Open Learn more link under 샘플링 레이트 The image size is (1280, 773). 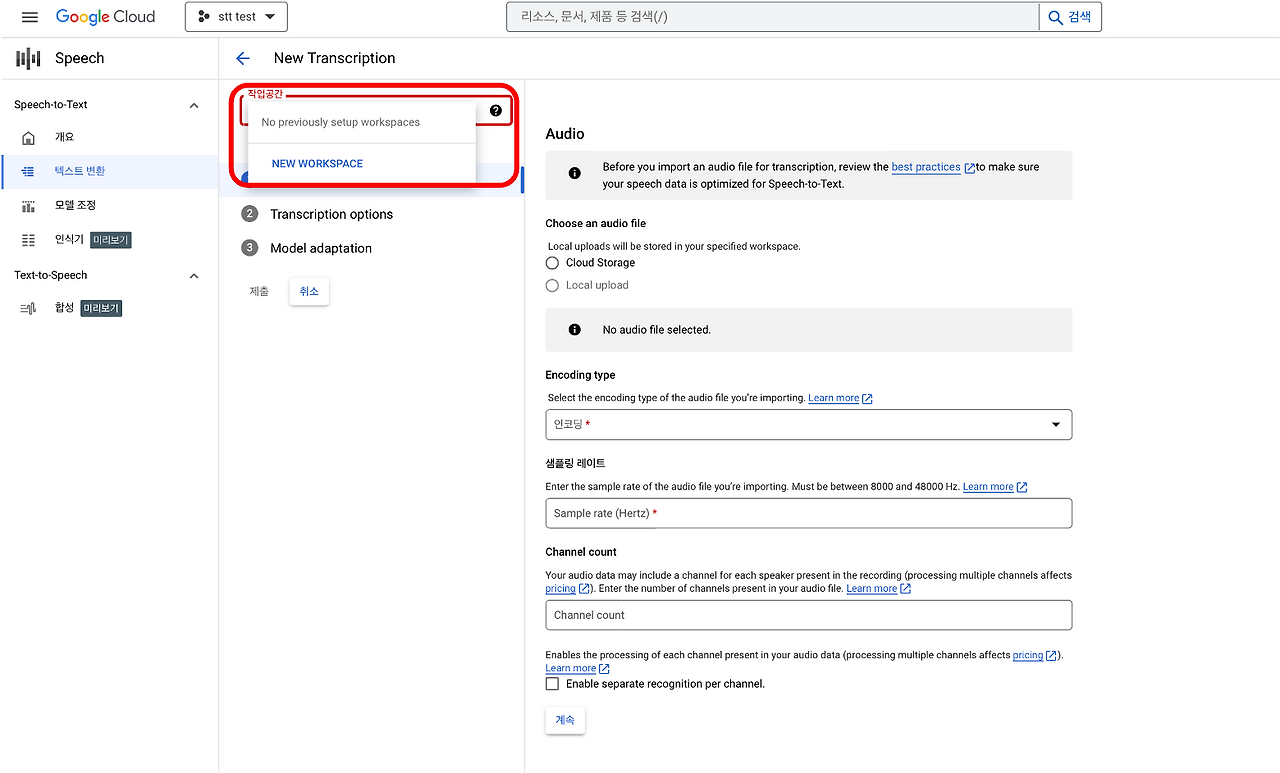pyautogui.click(x=995, y=487)
